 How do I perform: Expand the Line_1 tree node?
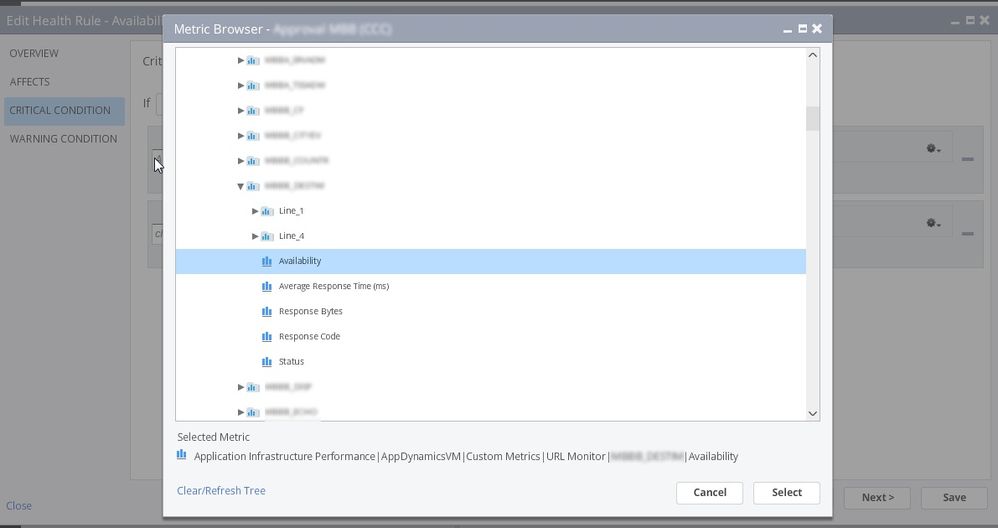click(x=255, y=211)
